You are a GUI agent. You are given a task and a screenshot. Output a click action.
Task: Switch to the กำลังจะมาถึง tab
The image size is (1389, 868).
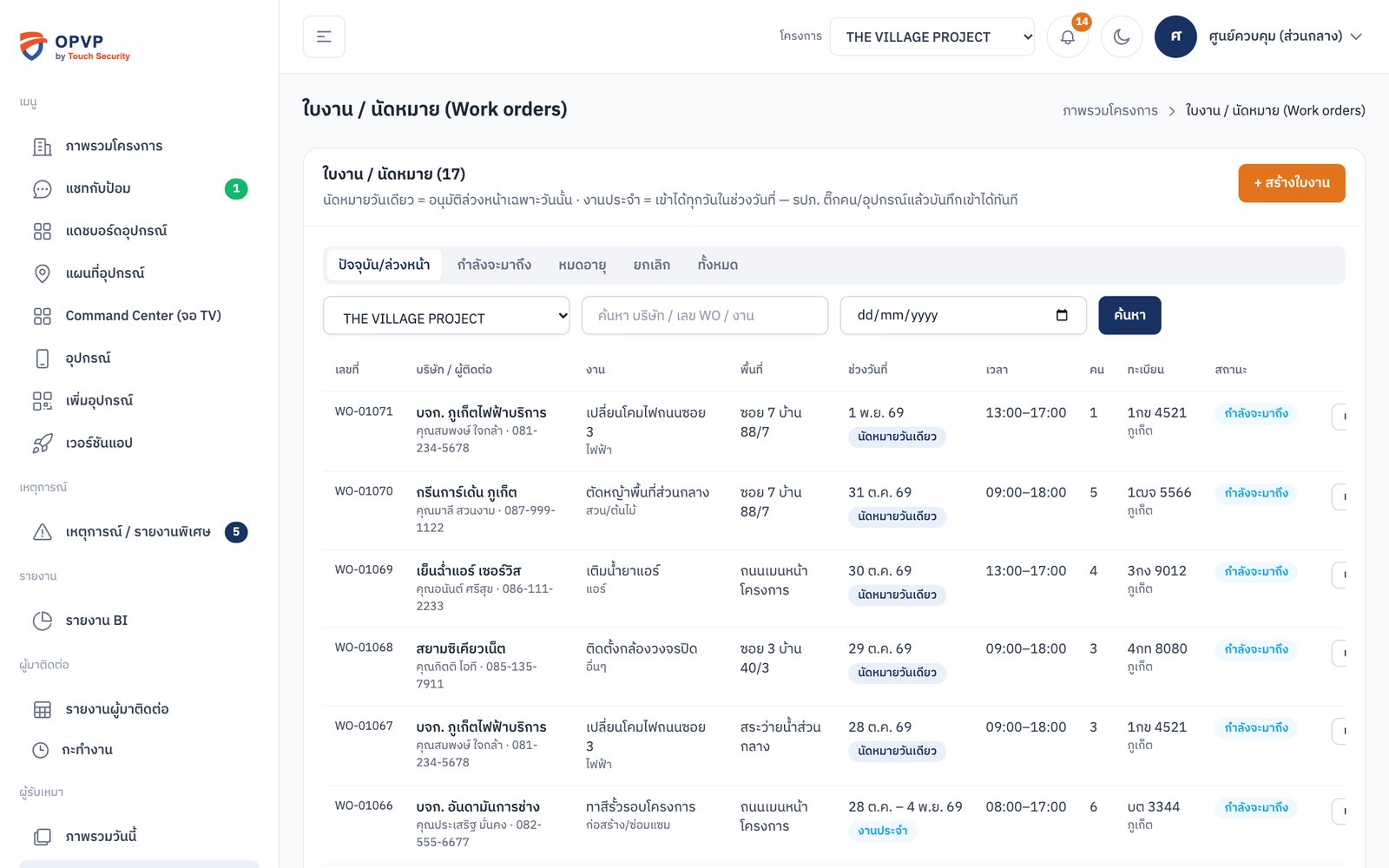(494, 265)
